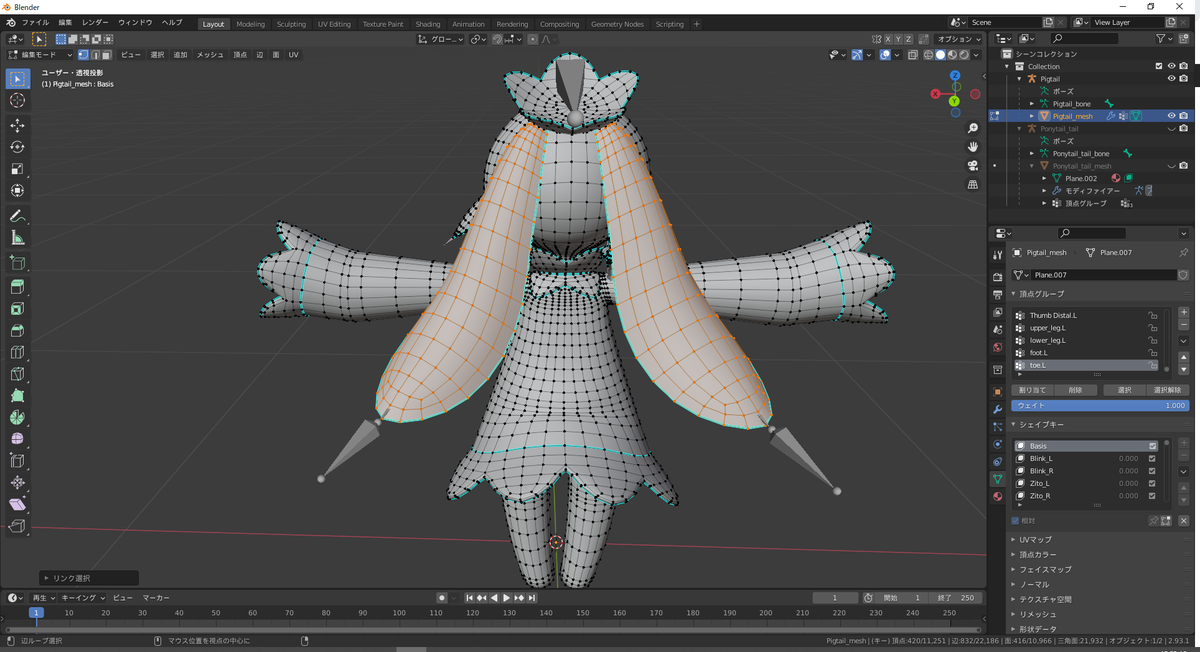Image resolution: width=1200 pixels, height=652 pixels.
Task: Select the Measure tool
Action: [17, 238]
